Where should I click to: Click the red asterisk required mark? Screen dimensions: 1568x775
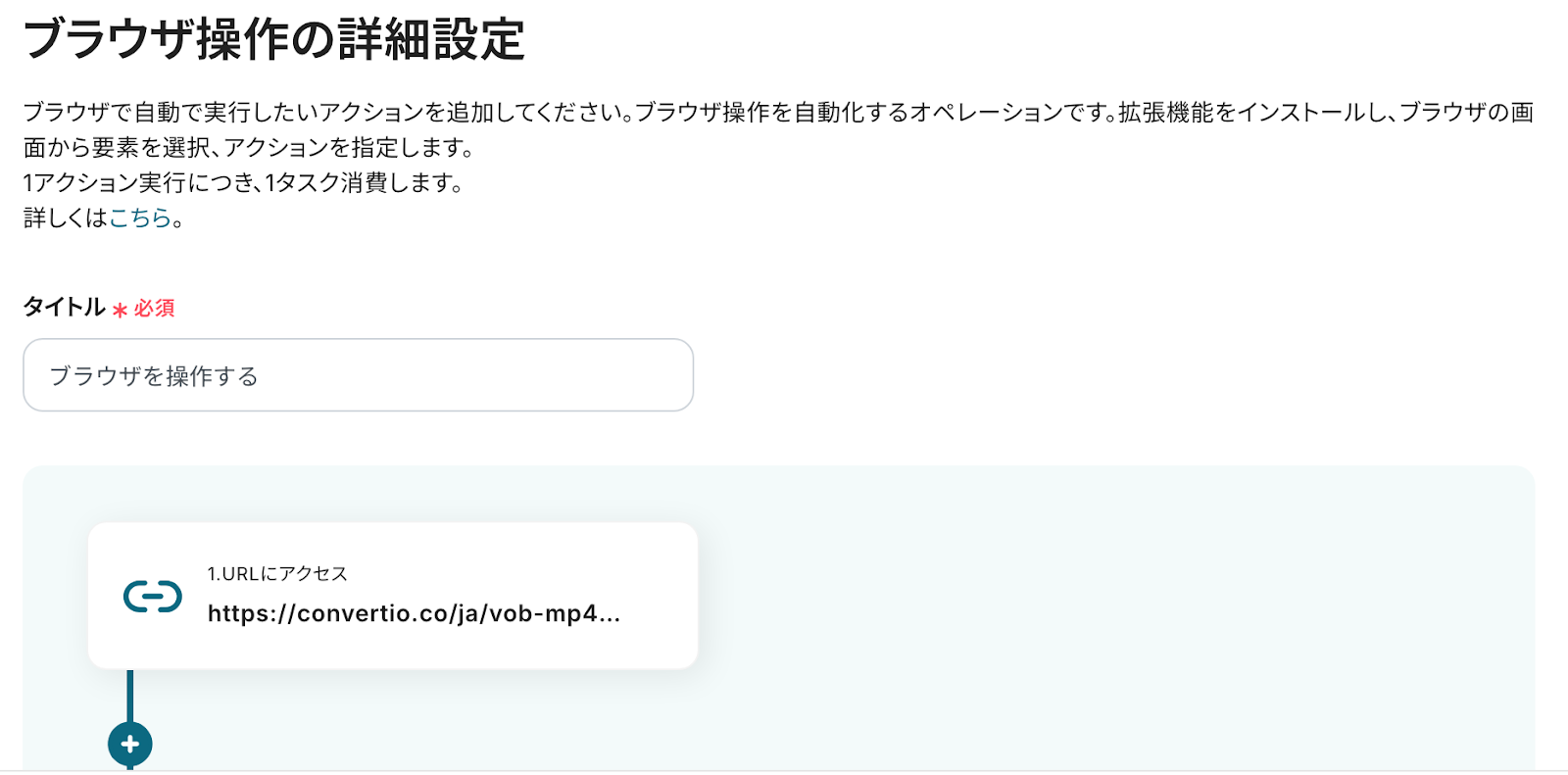coord(120,310)
